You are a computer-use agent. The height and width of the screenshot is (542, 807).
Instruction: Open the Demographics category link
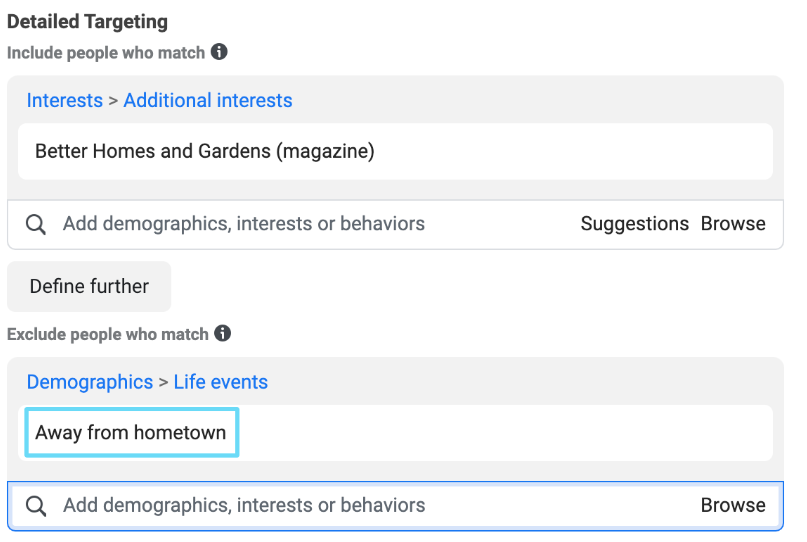(x=90, y=382)
